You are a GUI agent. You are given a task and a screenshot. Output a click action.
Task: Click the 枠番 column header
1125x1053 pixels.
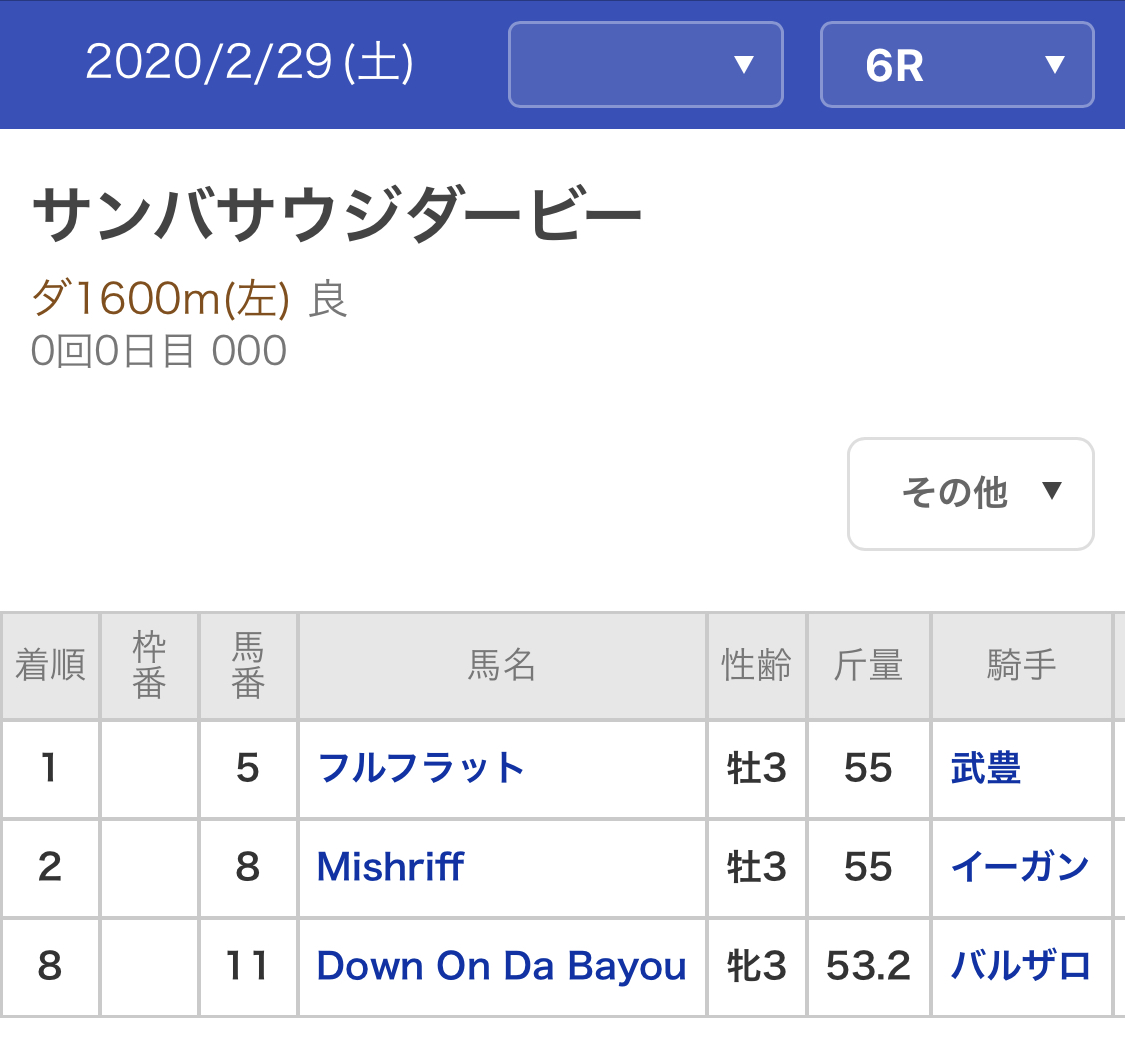149,666
